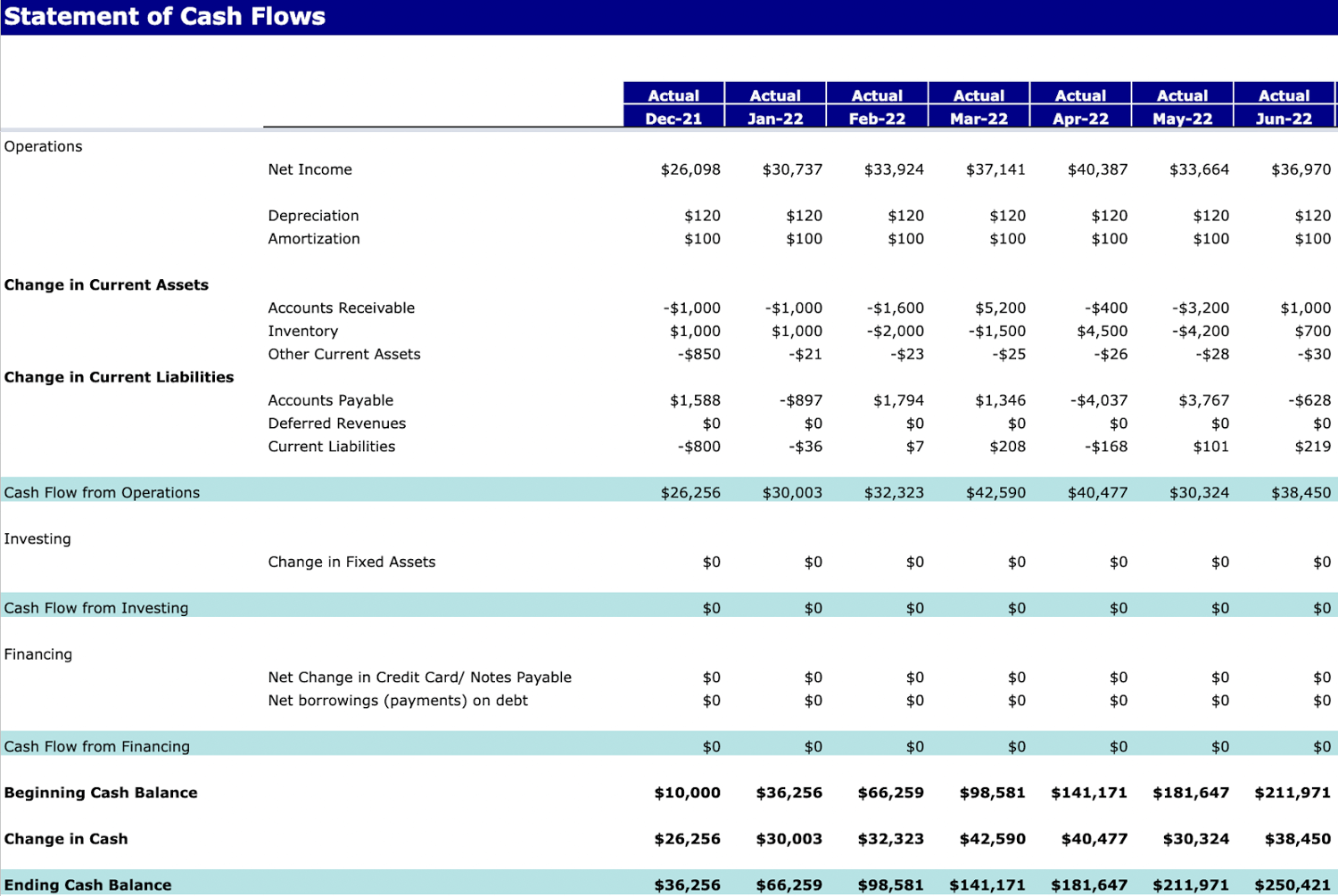Select the Net Income row label
Viewport: 1338px width, 896px height.
310,169
